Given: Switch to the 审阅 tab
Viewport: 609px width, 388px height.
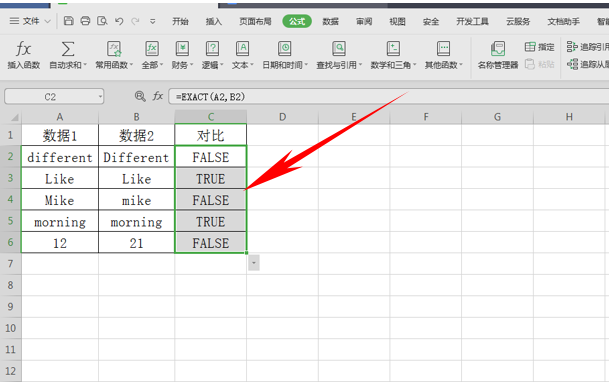Looking at the screenshot, I should point(364,21).
